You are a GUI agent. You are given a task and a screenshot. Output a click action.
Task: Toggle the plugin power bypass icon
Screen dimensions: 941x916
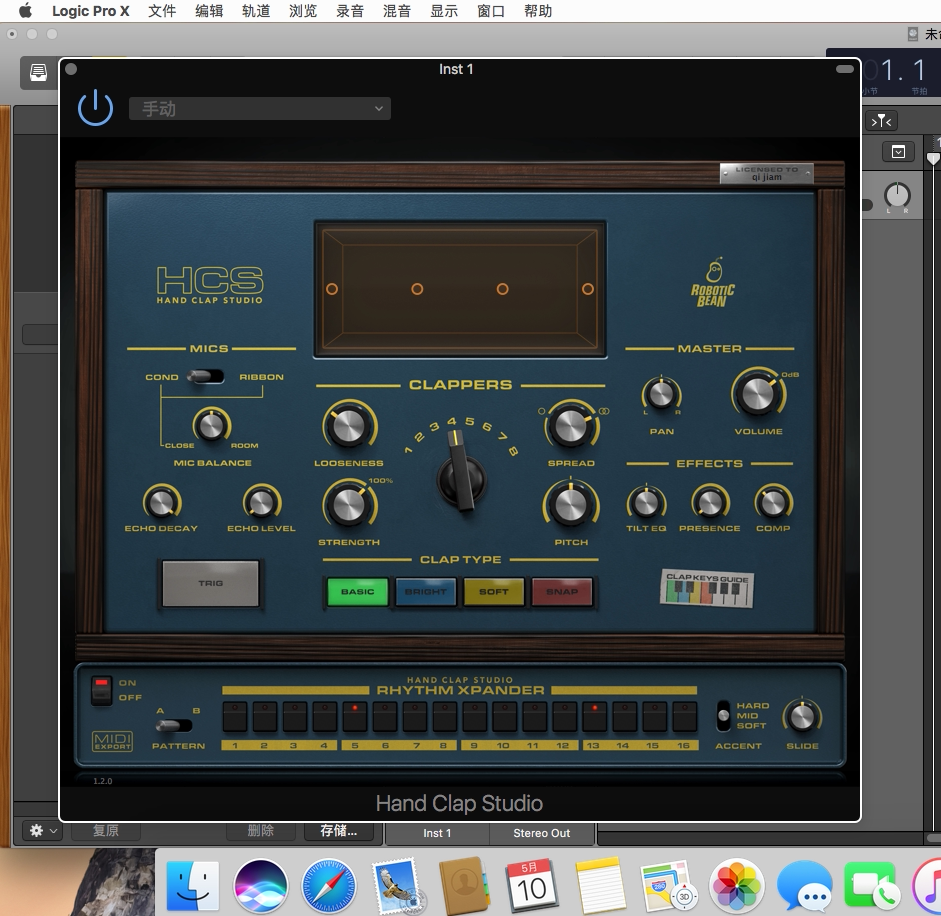click(95, 108)
